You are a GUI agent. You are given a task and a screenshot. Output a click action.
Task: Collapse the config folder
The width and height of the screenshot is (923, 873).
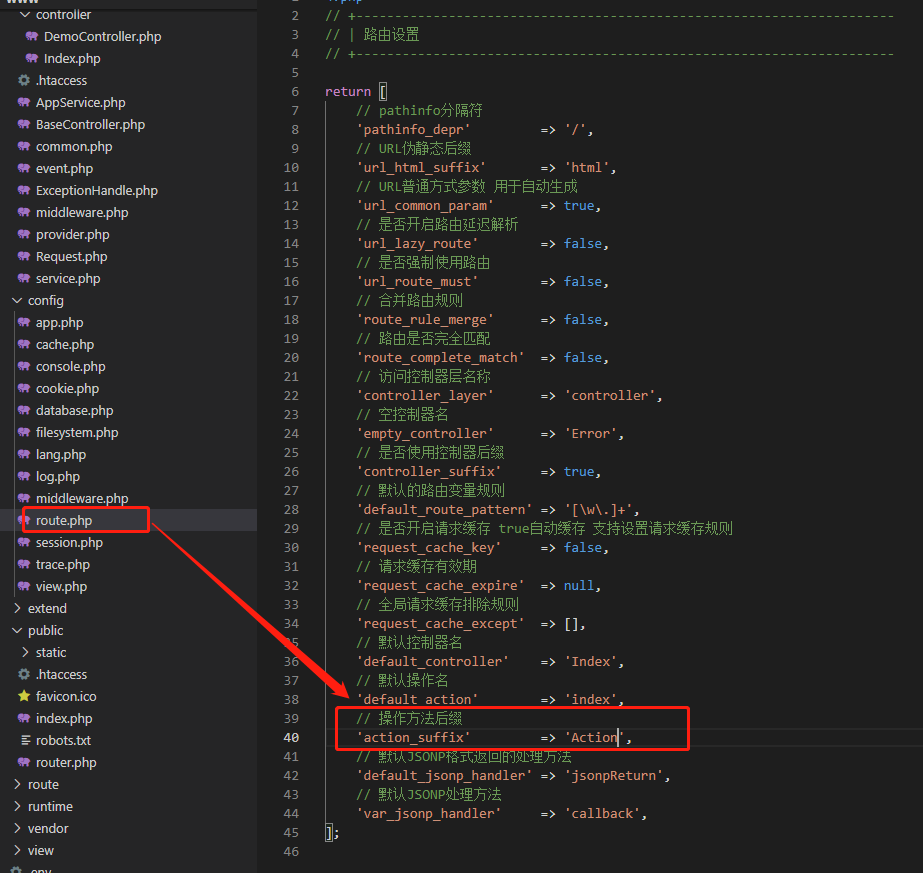point(17,300)
